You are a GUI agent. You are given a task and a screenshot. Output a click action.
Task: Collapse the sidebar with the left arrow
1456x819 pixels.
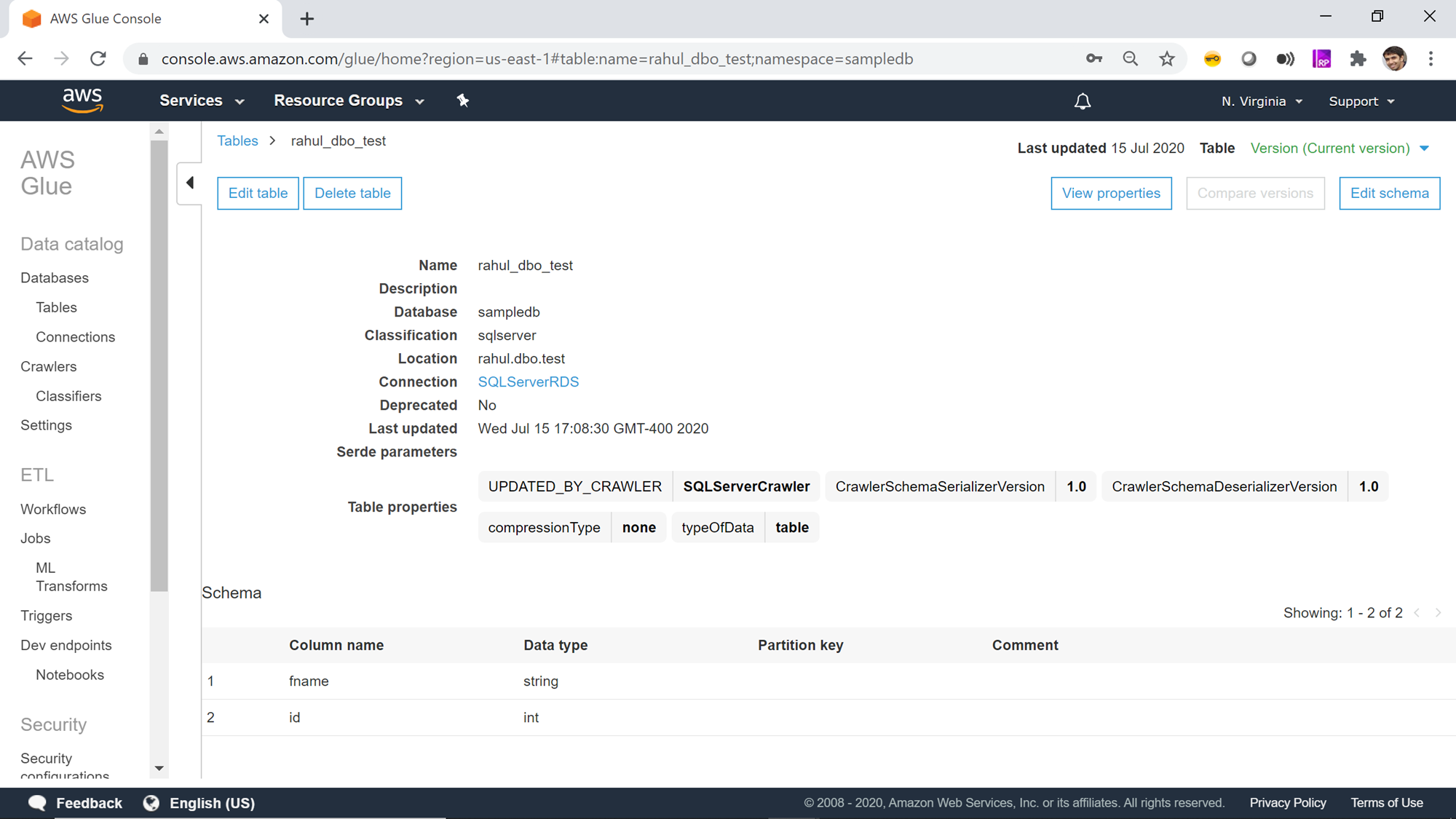pyautogui.click(x=190, y=183)
